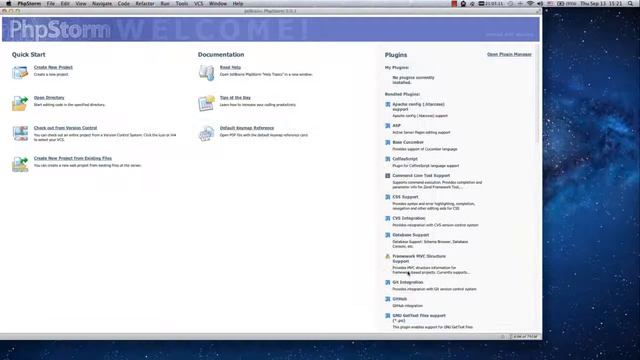Open the Apple menu
Image resolution: width=640 pixels, height=360 pixels.
tap(9, 4)
